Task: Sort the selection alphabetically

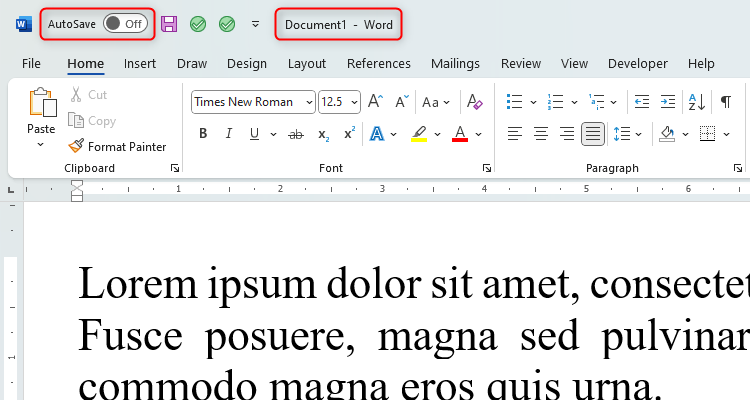Action: (698, 102)
